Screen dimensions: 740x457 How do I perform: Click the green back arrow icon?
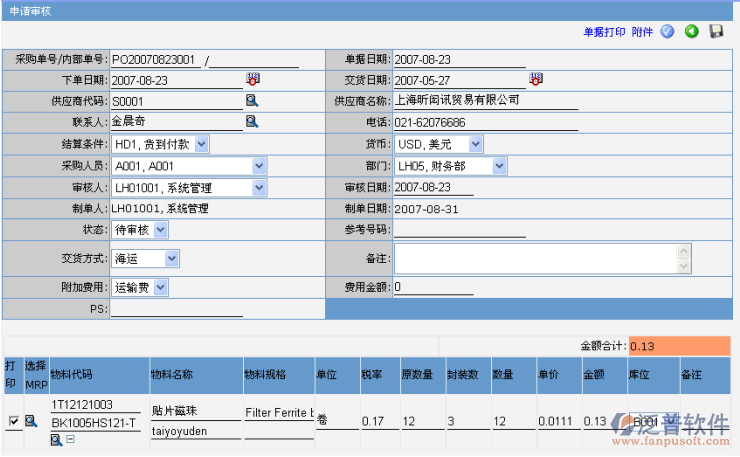pos(691,32)
